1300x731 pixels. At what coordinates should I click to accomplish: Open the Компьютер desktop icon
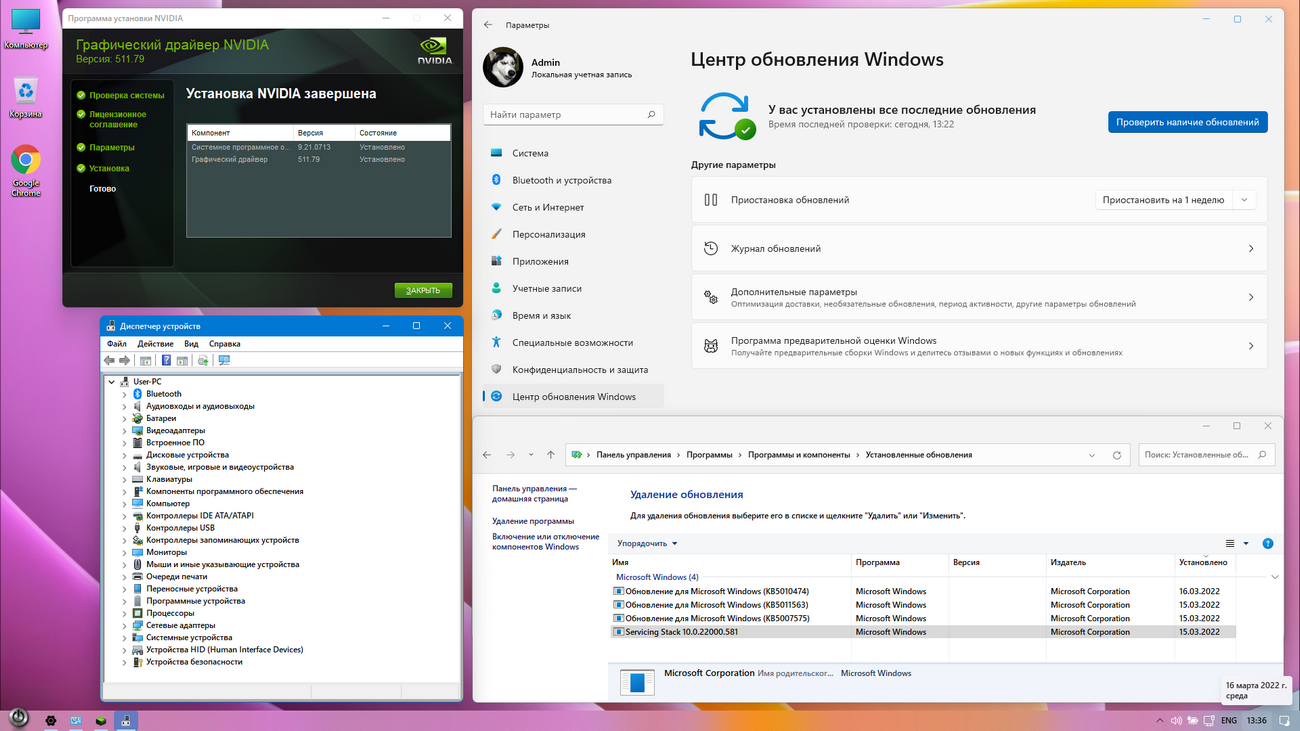[26, 28]
